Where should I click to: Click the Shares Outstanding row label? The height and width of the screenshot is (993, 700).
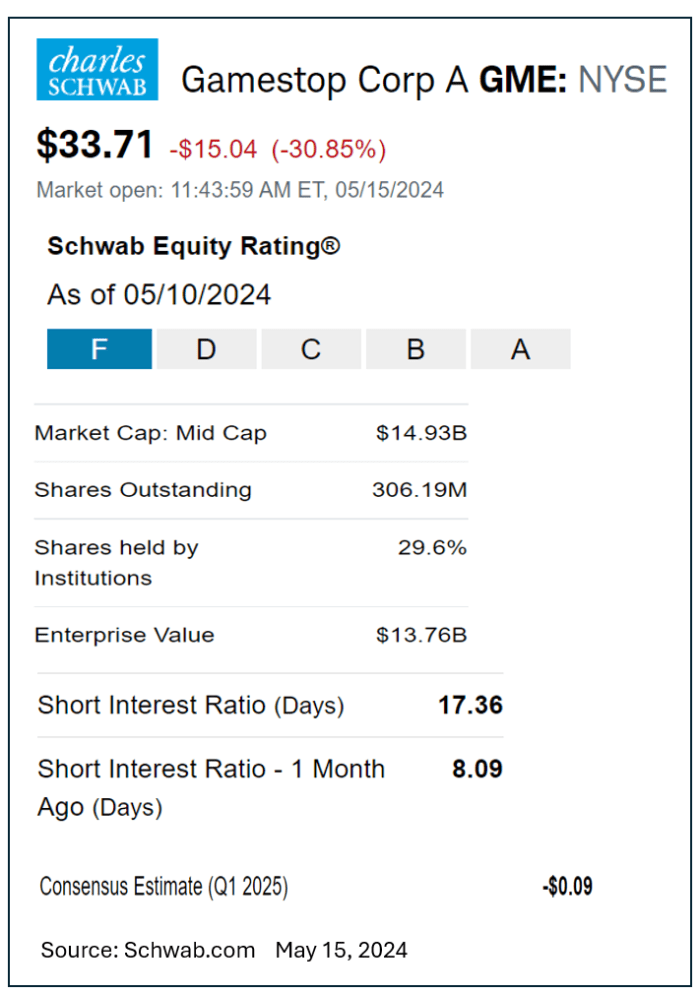point(143,490)
